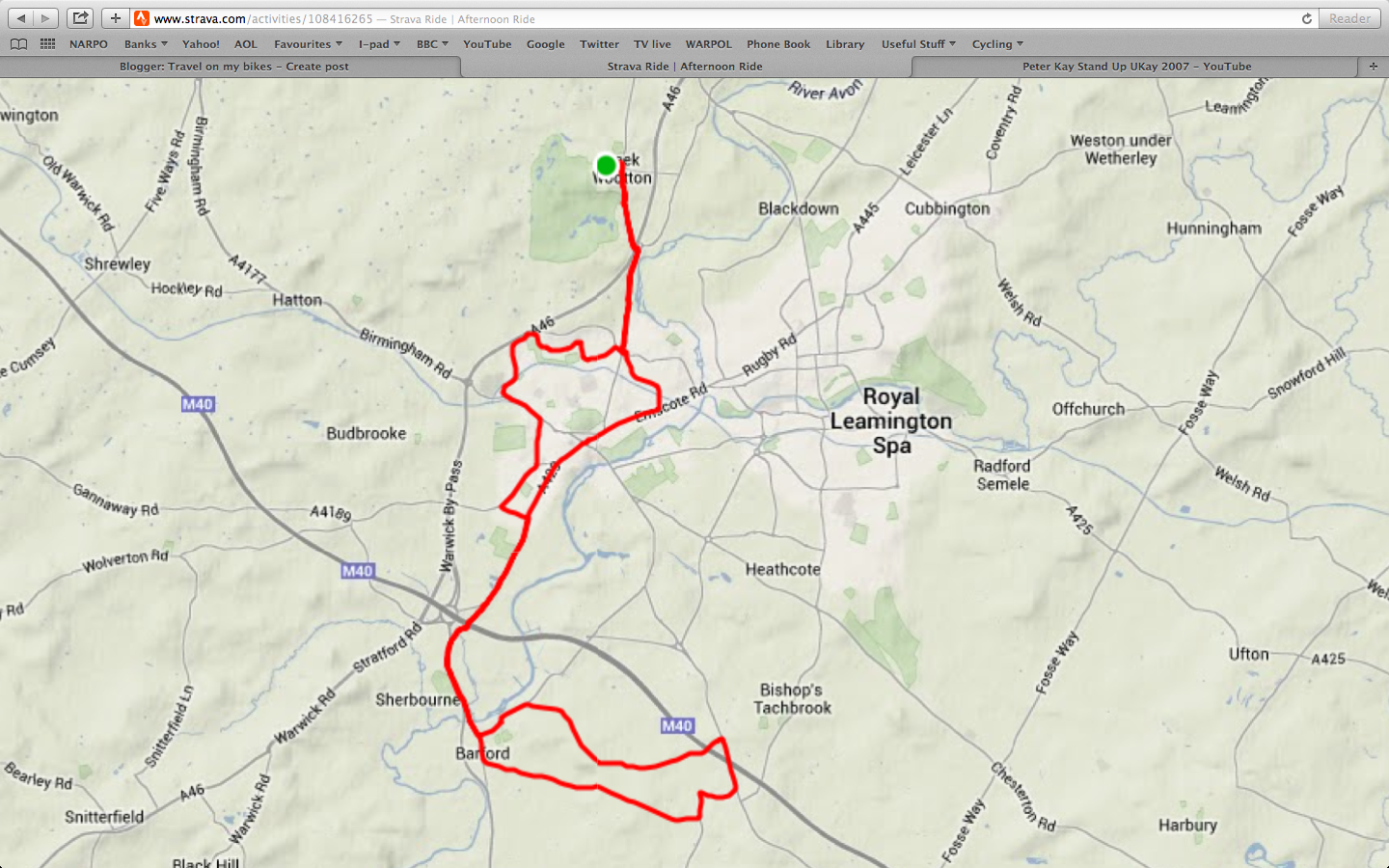Add new tab with plus icon

pos(1373,67)
